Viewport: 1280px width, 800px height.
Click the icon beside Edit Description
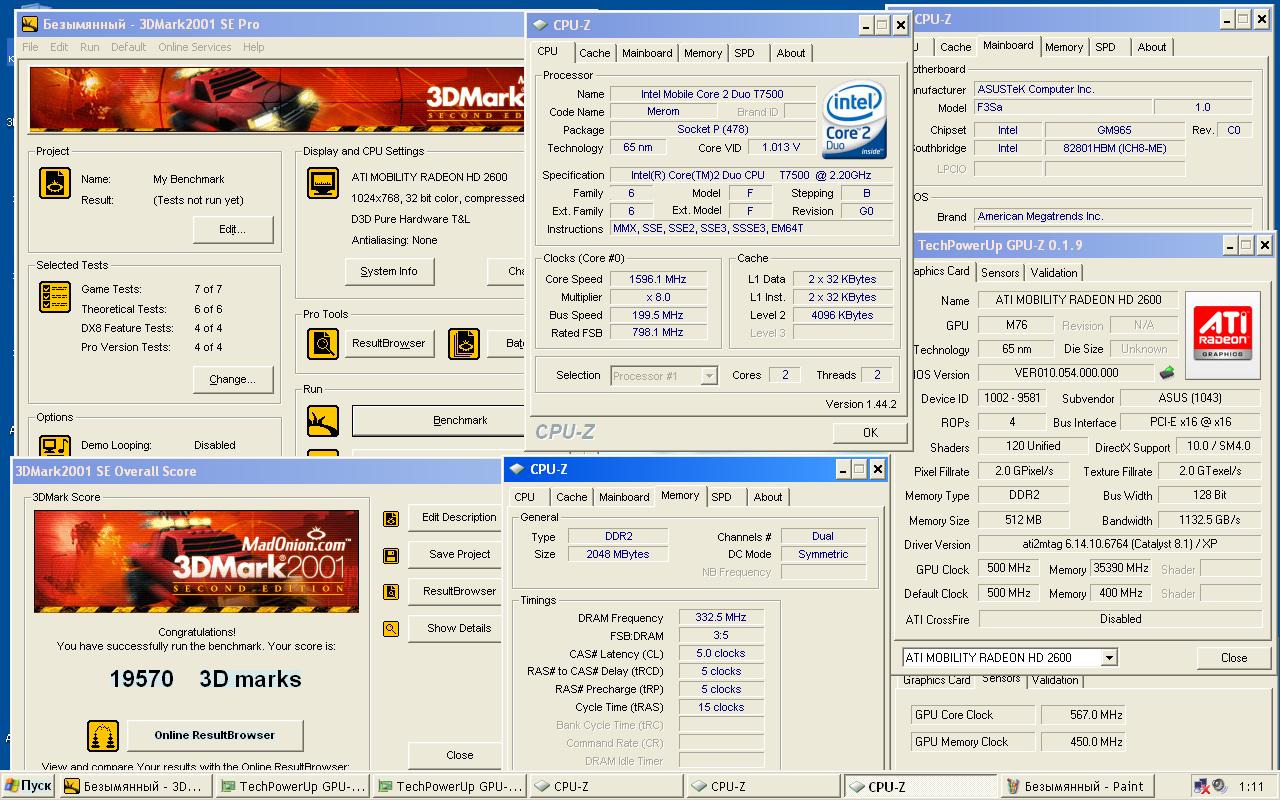click(391, 518)
